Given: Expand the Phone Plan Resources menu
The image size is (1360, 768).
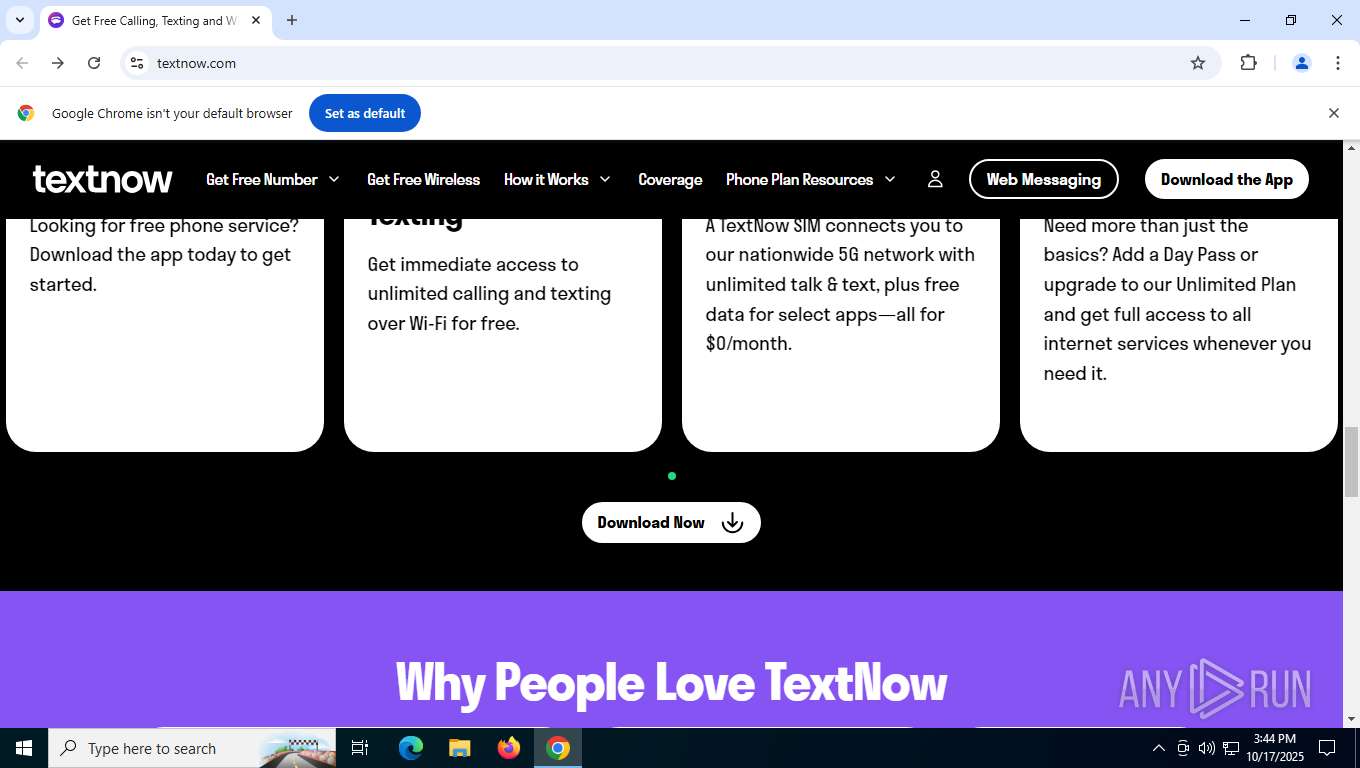Looking at the screenshot, I should tap(811, 179).
